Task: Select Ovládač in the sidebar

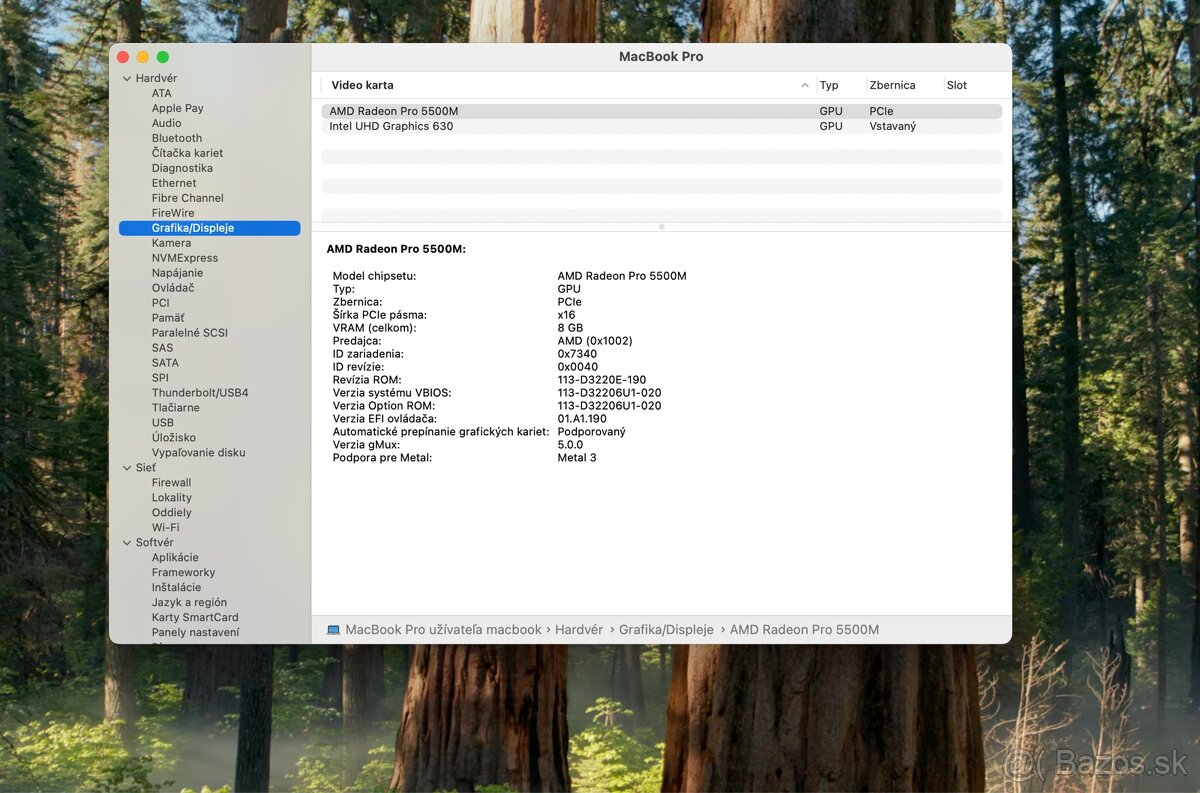Action: (x=173, y=288)
